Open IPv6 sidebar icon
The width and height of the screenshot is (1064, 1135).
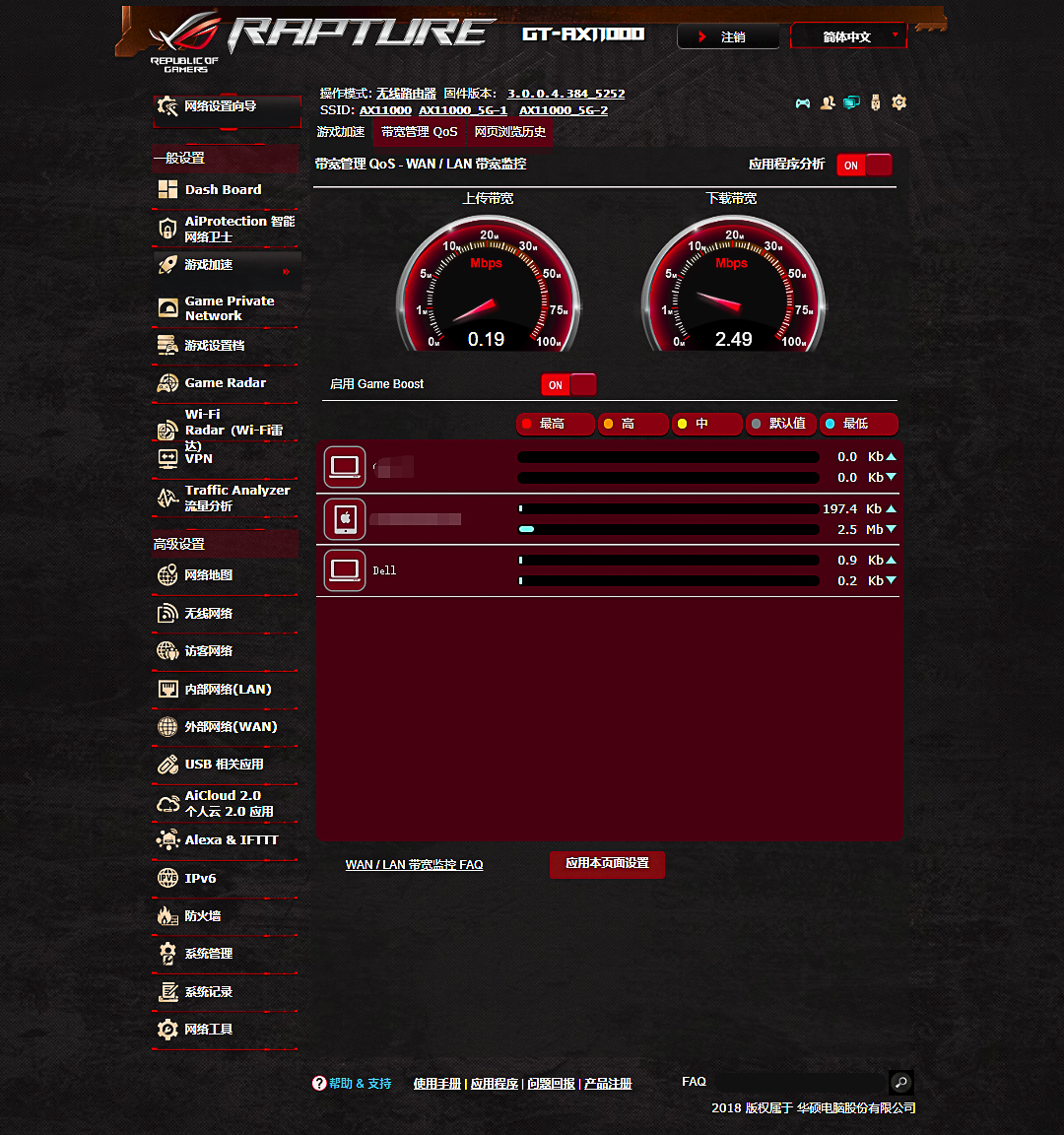[x=167, y=878]
